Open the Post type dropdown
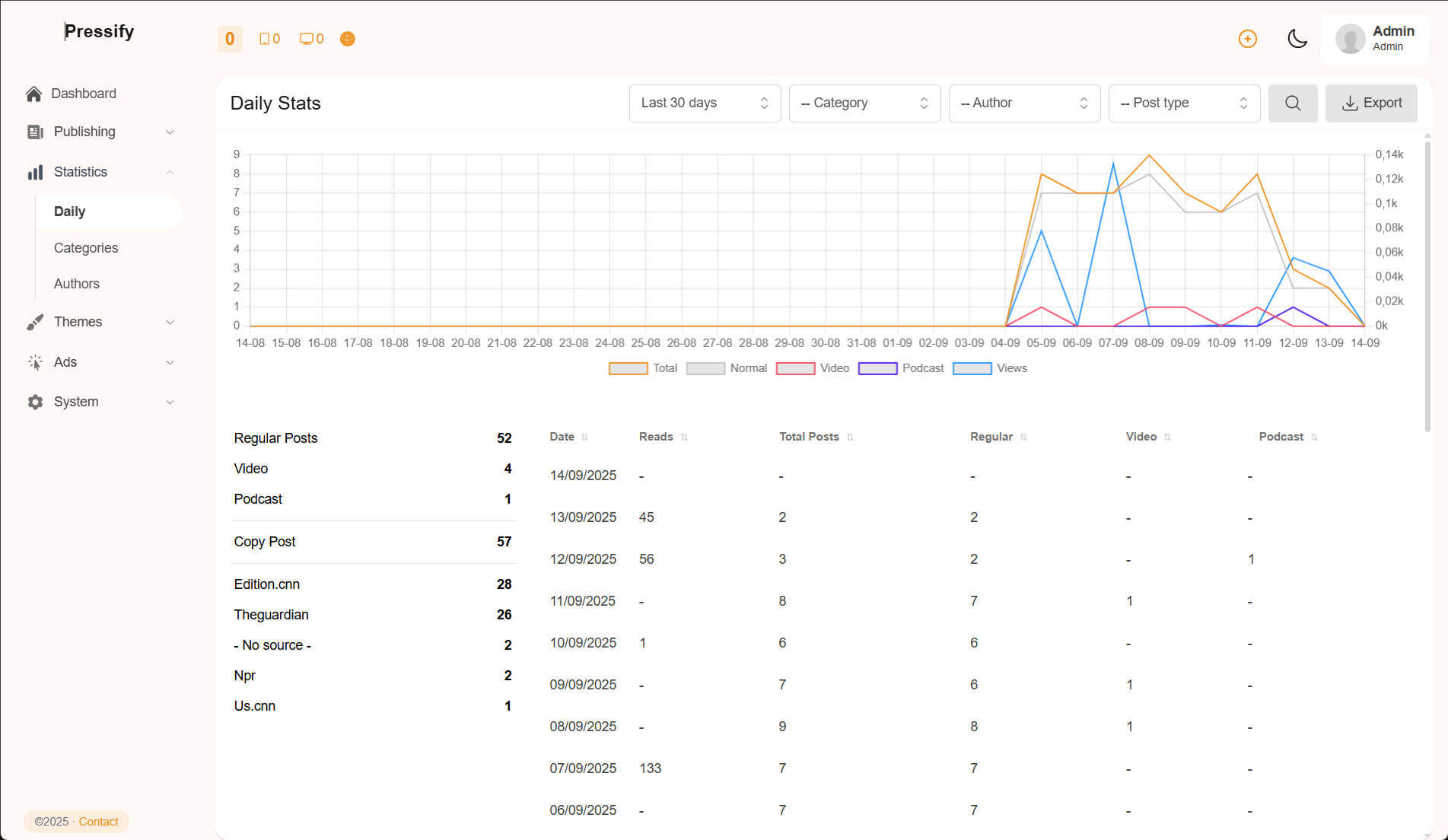This screenshot has width=1448, height=840. tap(1184, 103)
